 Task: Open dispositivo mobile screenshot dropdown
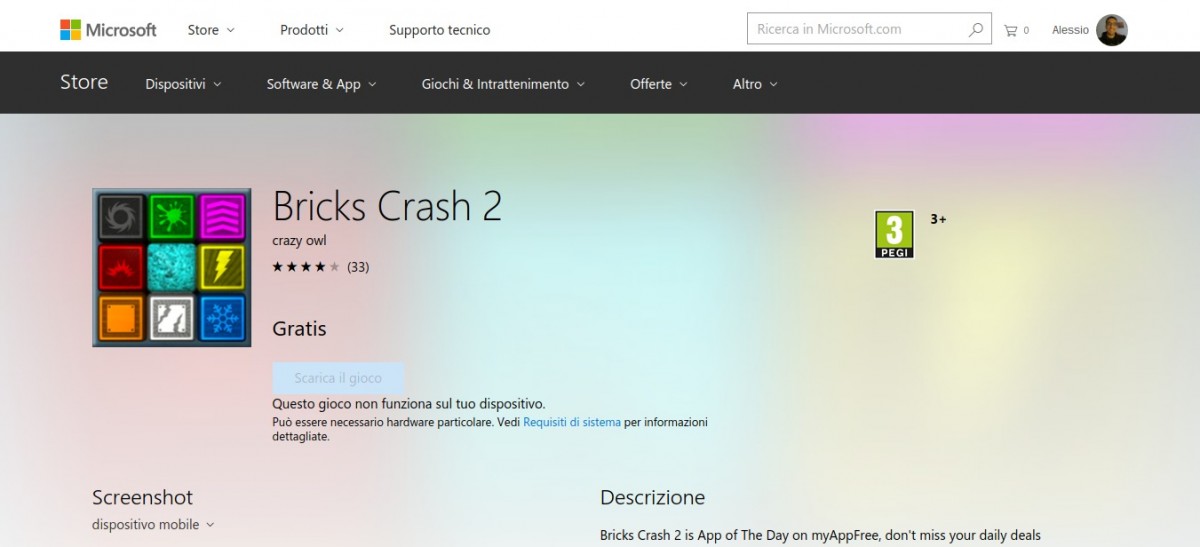pyautogui.click(x=153, y=524)
